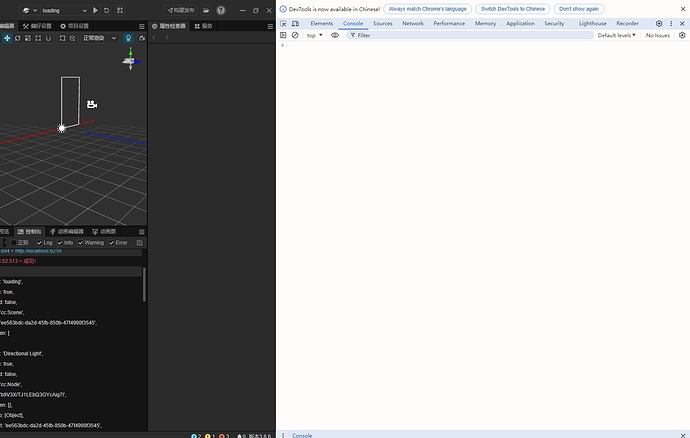690x438 pixels.
Task: Switch to the animation graph tab
Action: pos(104,232)
